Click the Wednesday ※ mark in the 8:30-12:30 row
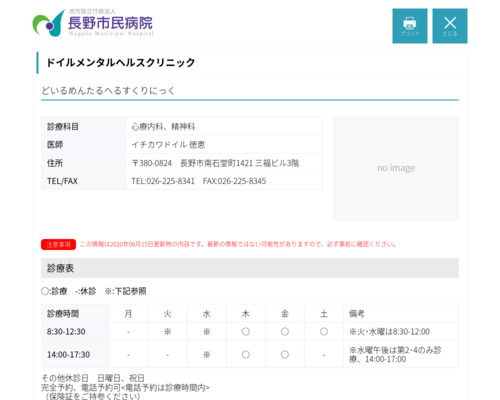 point(207,332)
